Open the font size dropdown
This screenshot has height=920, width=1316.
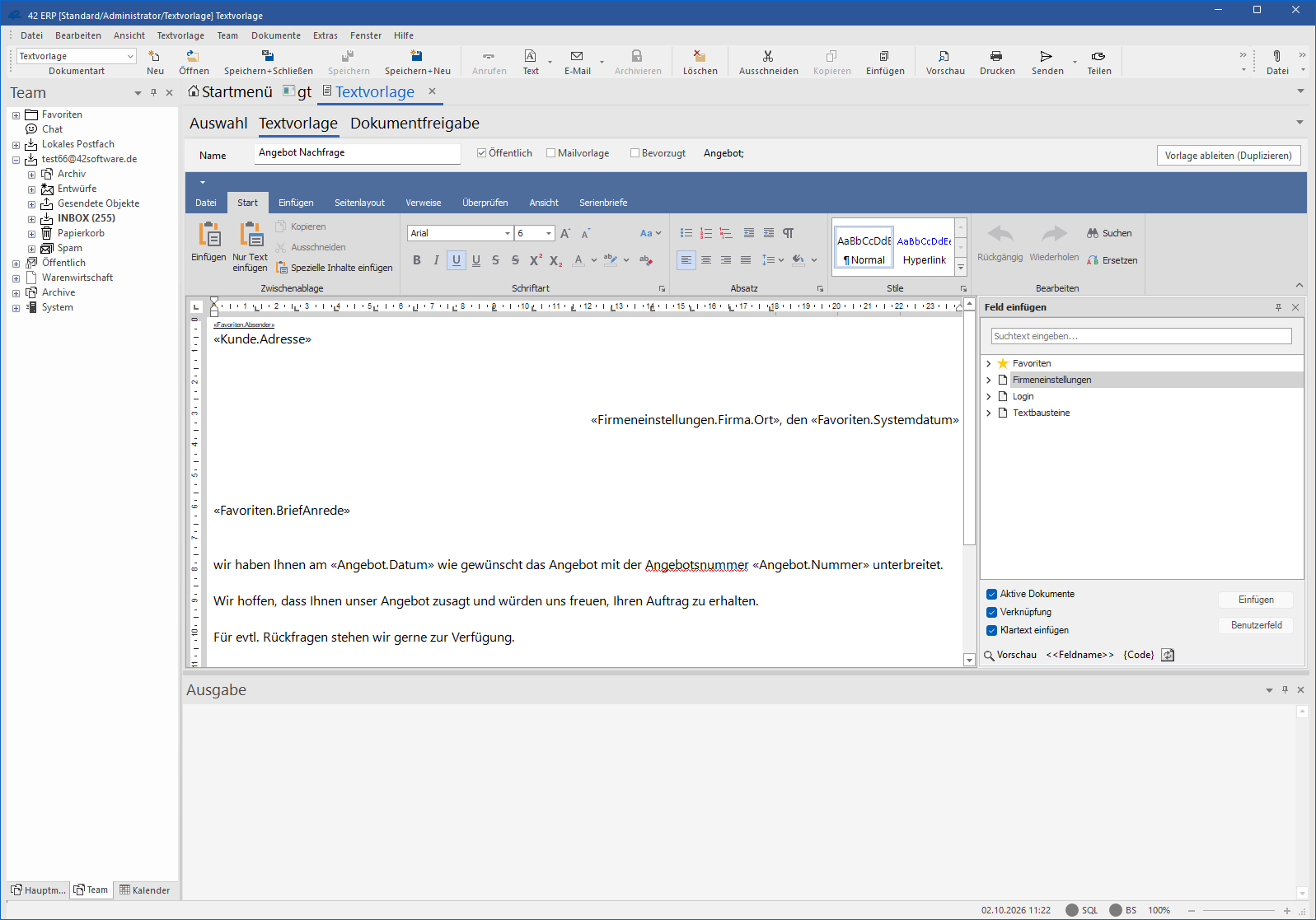coord(549,233)
